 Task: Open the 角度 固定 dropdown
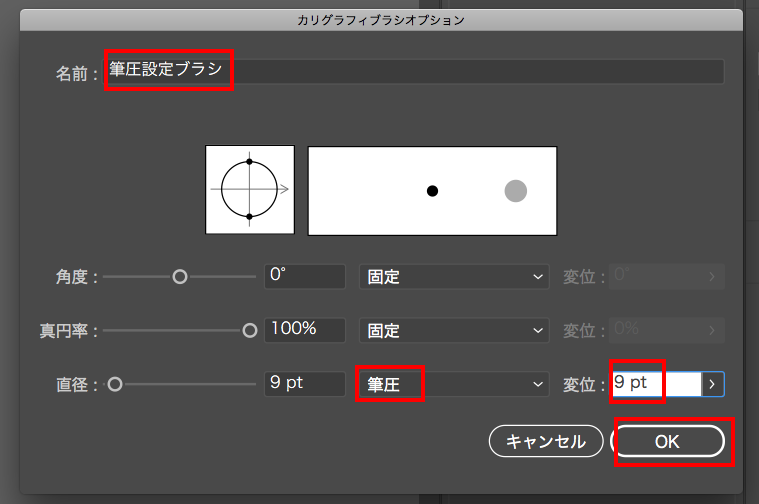click(454, 276)
